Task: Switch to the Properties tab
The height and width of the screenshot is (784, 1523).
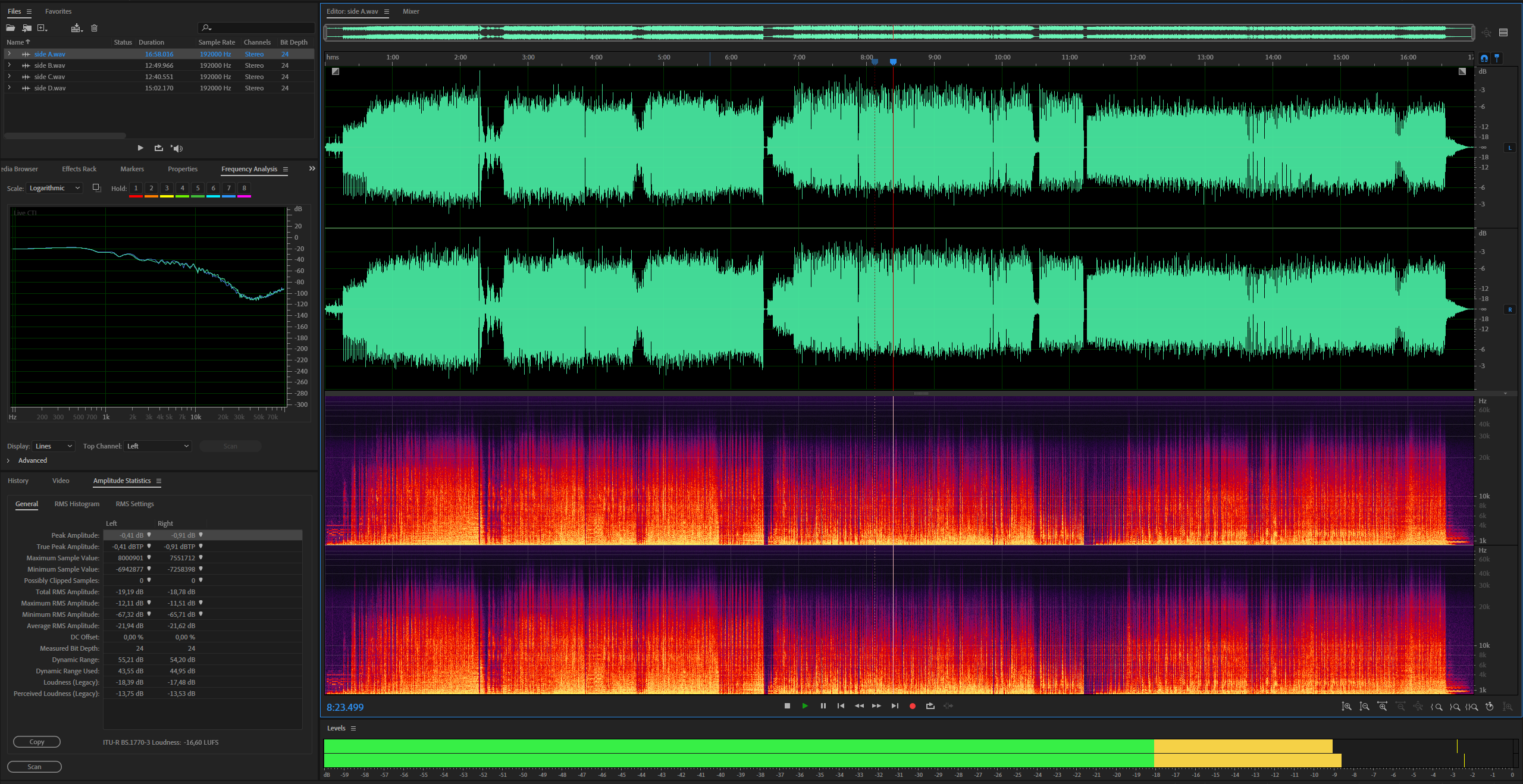Action: pos(183,169)
